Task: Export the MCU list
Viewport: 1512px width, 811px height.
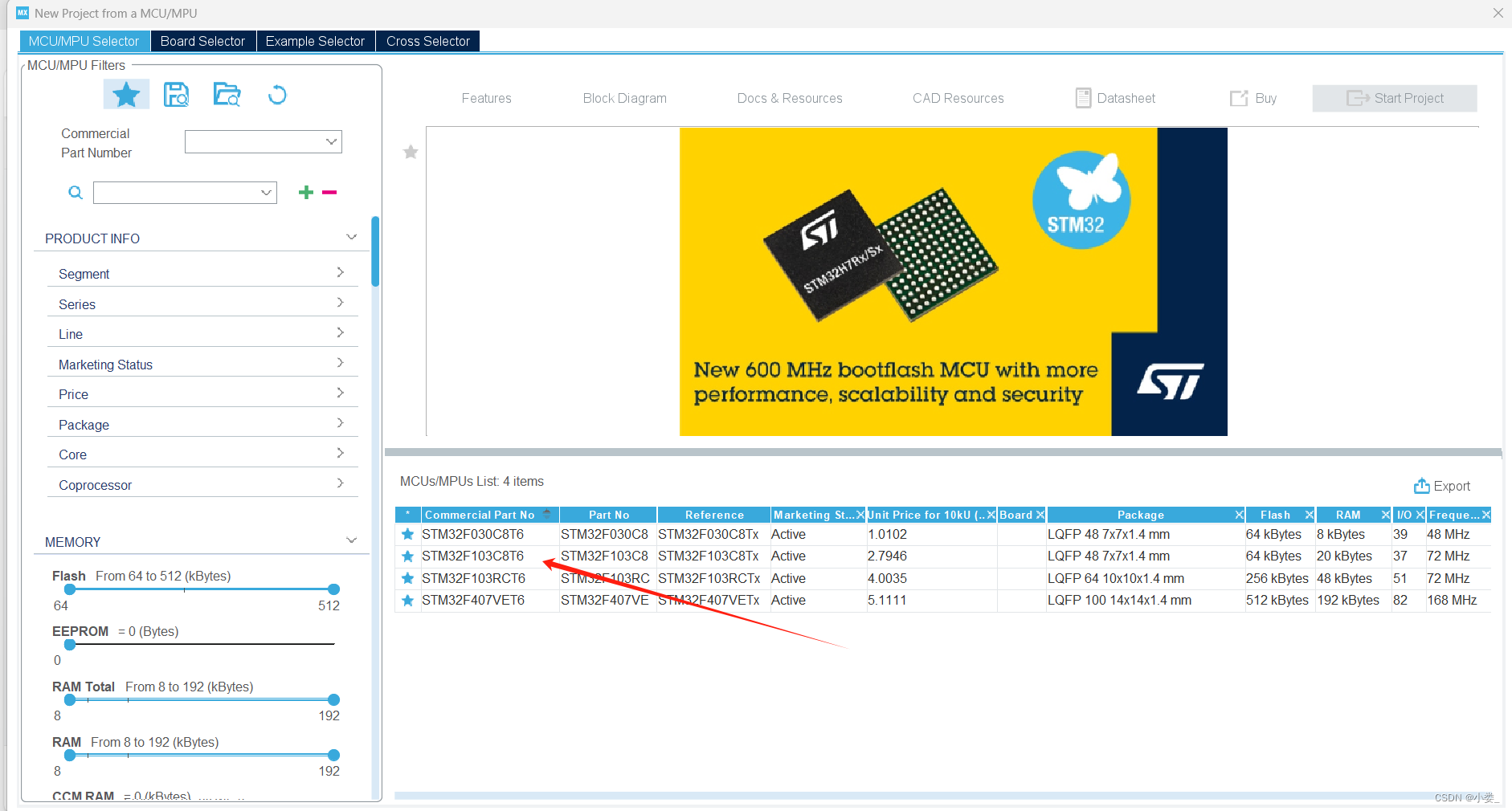Action: pos(1442,486)
